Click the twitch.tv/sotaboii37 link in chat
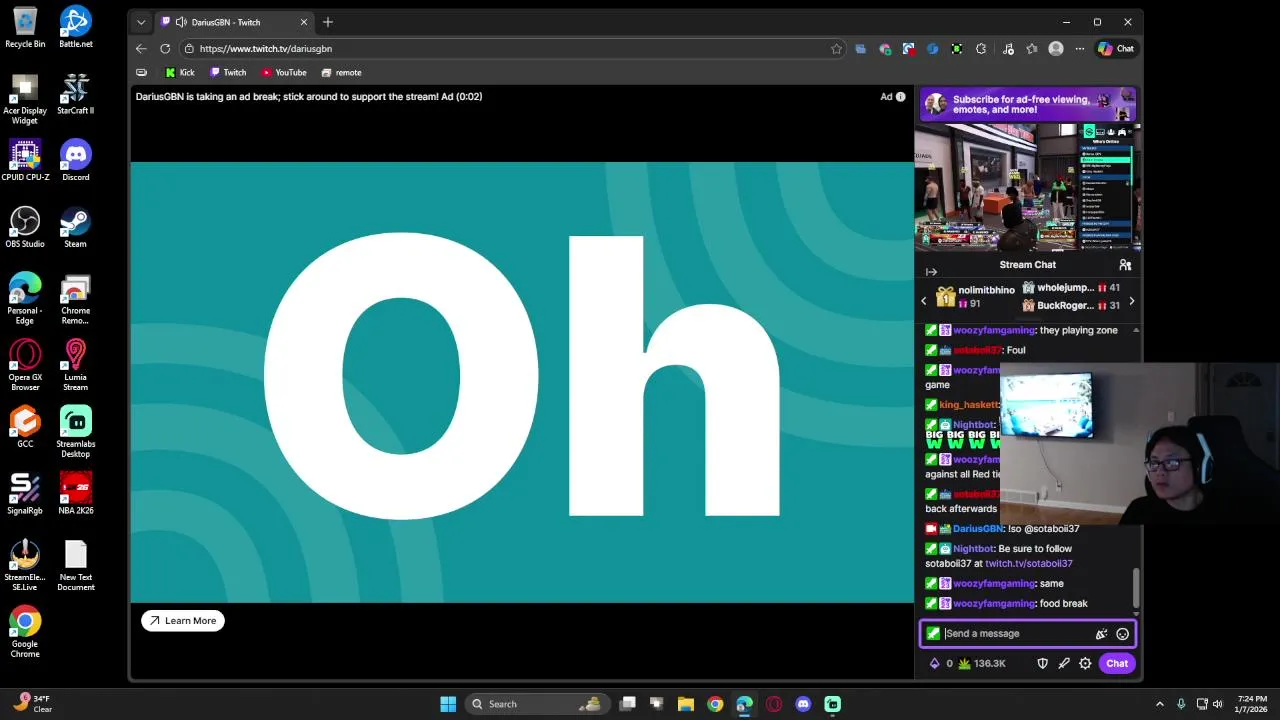 [x=1029, y=564]
